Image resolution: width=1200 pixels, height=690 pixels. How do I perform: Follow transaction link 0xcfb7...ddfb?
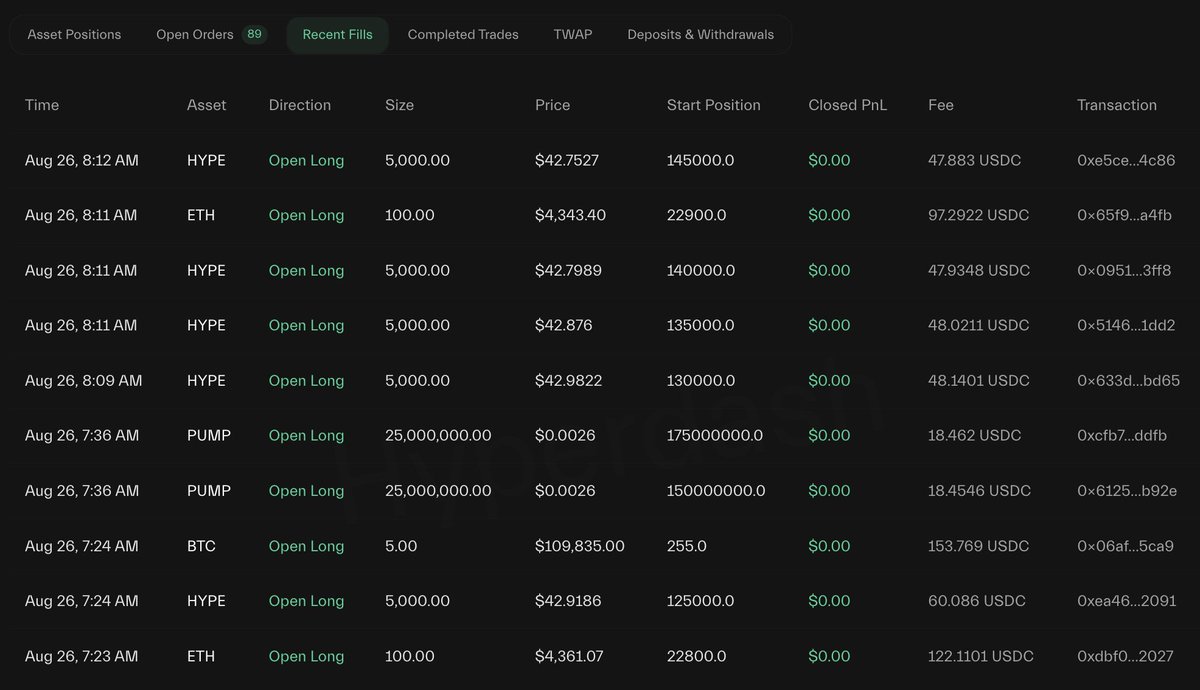point(1122,436)
